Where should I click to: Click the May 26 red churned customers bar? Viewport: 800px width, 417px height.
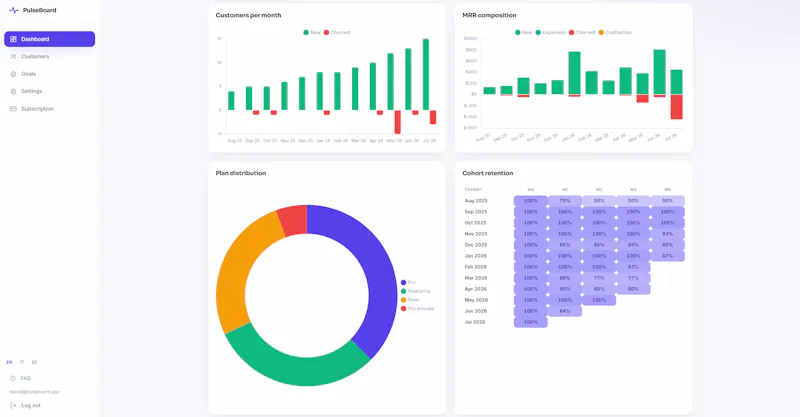pos(397,122)
